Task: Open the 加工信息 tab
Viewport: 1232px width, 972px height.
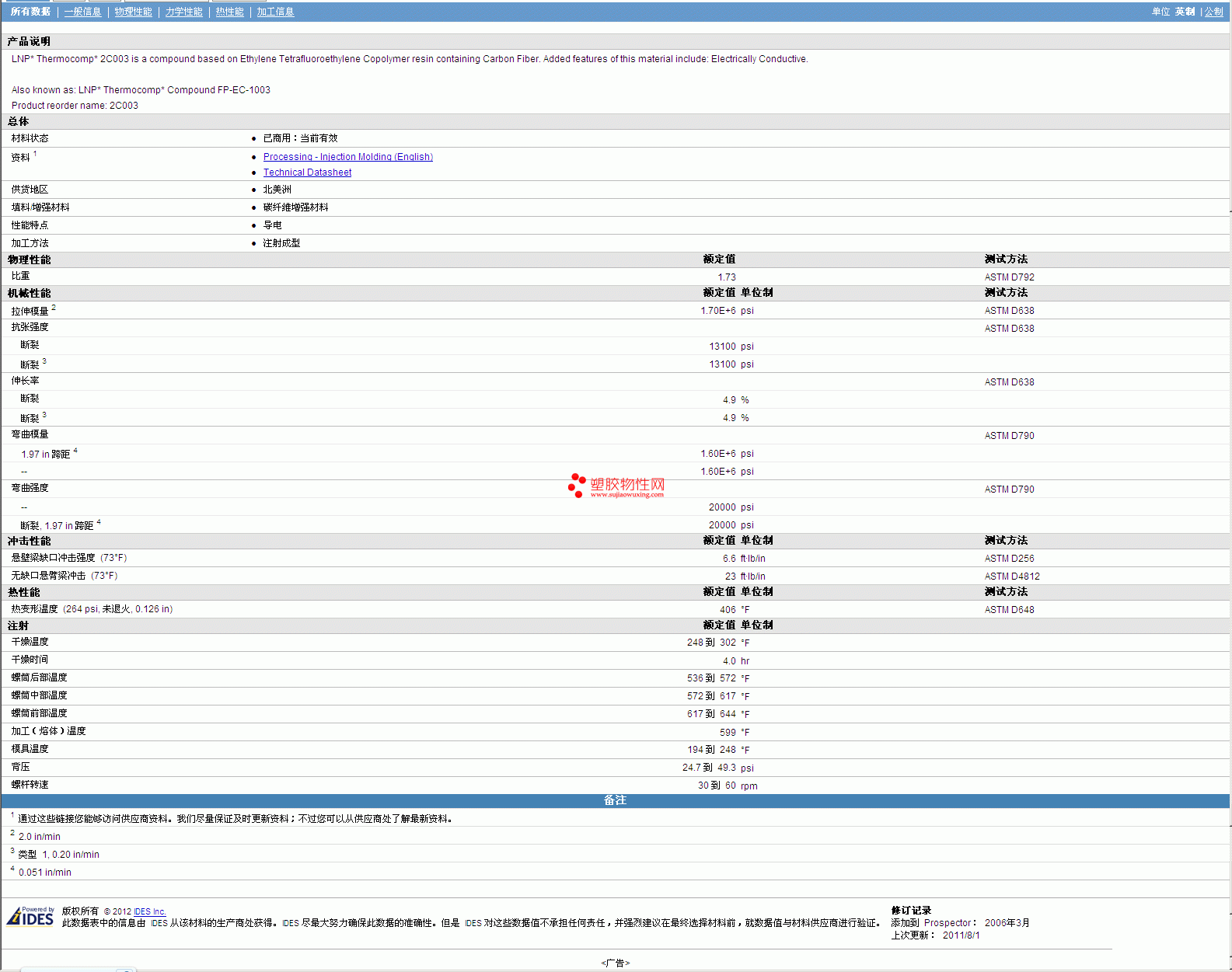Action: (275, 12)
